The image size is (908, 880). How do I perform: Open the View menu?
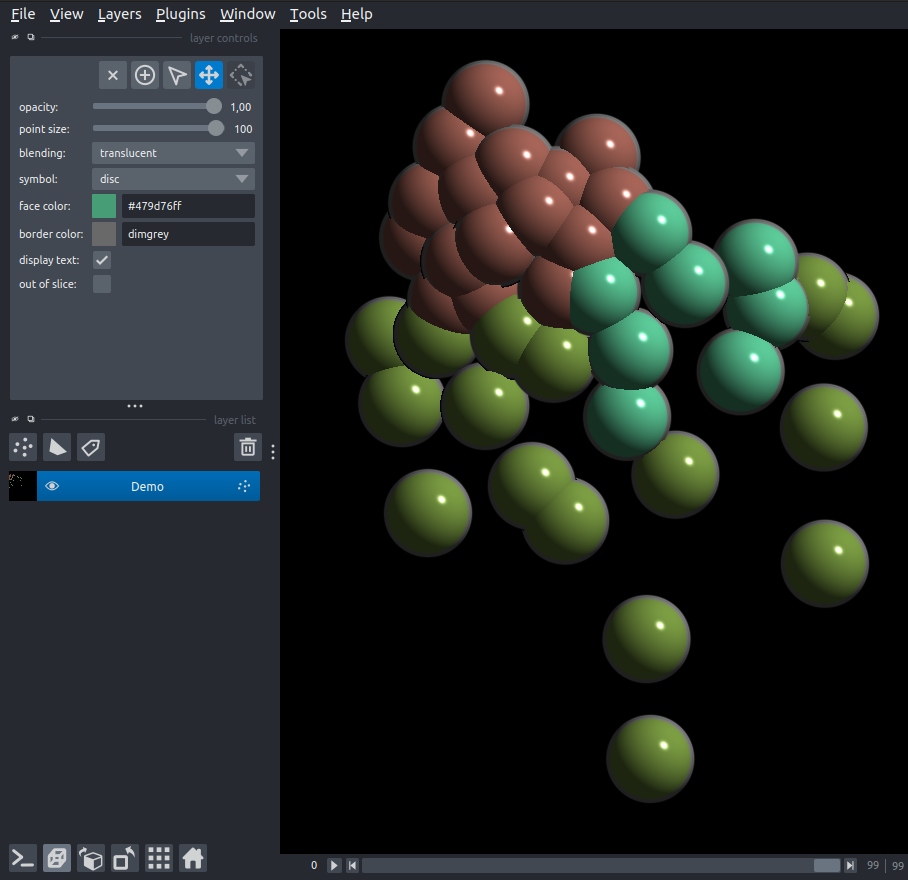coord(66,14)
